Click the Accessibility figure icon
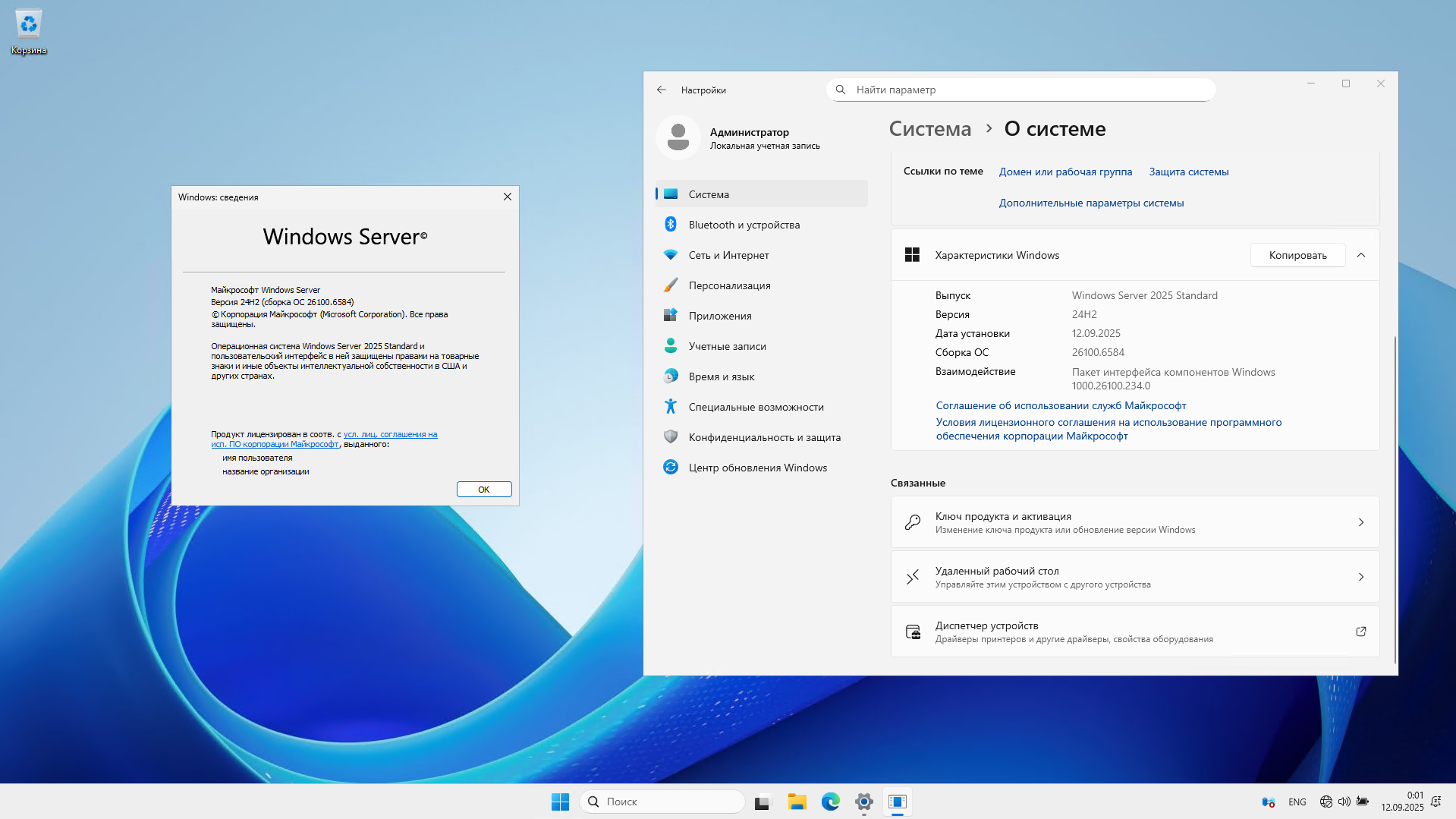 click(x=671, y=406)
